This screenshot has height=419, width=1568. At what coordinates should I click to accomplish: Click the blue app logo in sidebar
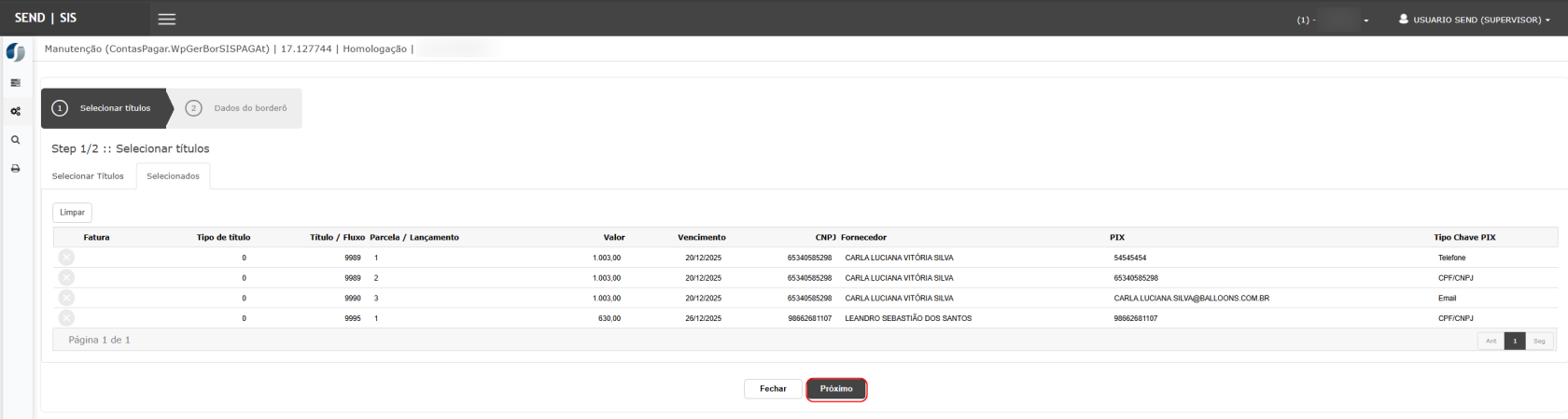click(15, 53)
